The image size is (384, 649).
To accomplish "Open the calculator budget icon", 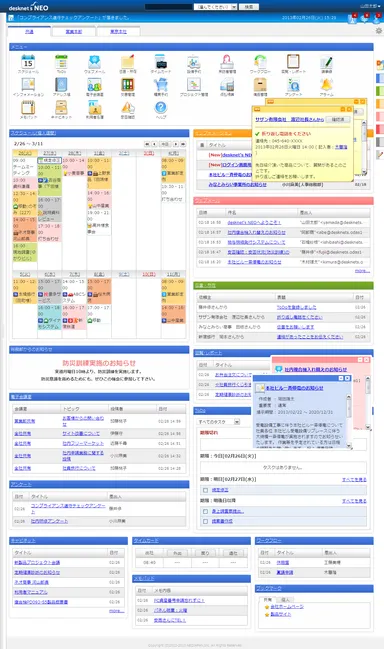I will (227, 85).
